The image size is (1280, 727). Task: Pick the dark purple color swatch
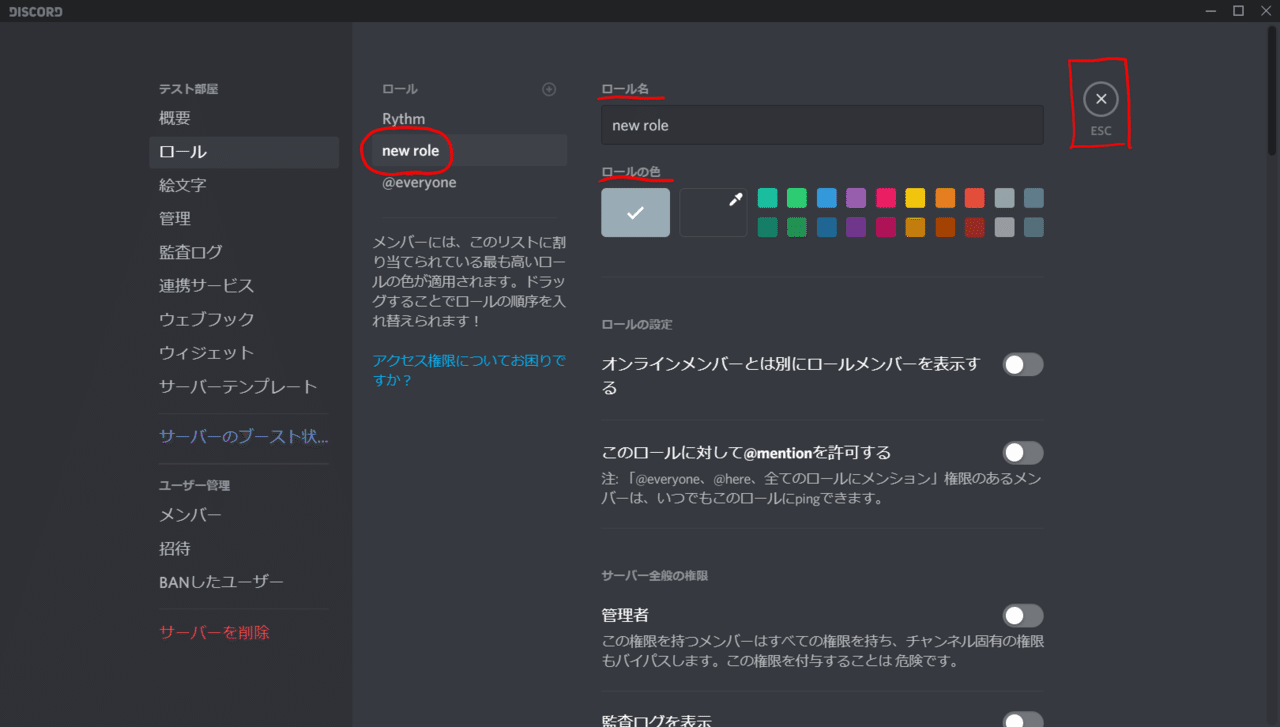(x=856, y=227)
